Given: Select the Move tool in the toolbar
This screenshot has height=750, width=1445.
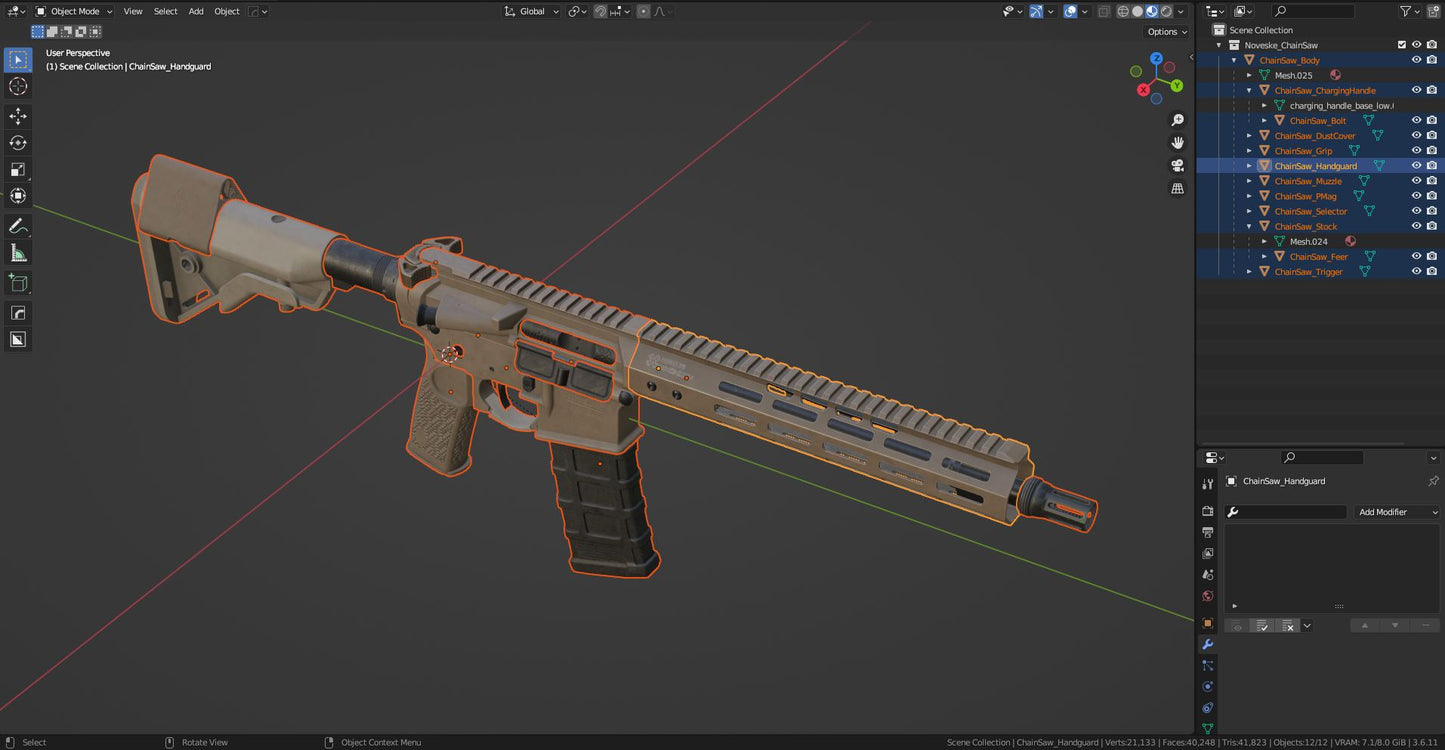Looking at the screenshot, I should point(18,116).
